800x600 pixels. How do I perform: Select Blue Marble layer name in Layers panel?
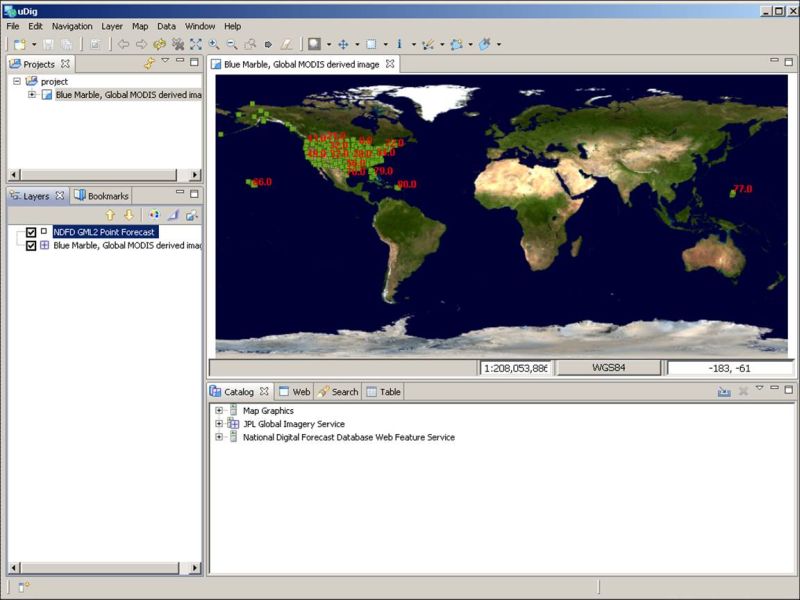click(127, 245)
